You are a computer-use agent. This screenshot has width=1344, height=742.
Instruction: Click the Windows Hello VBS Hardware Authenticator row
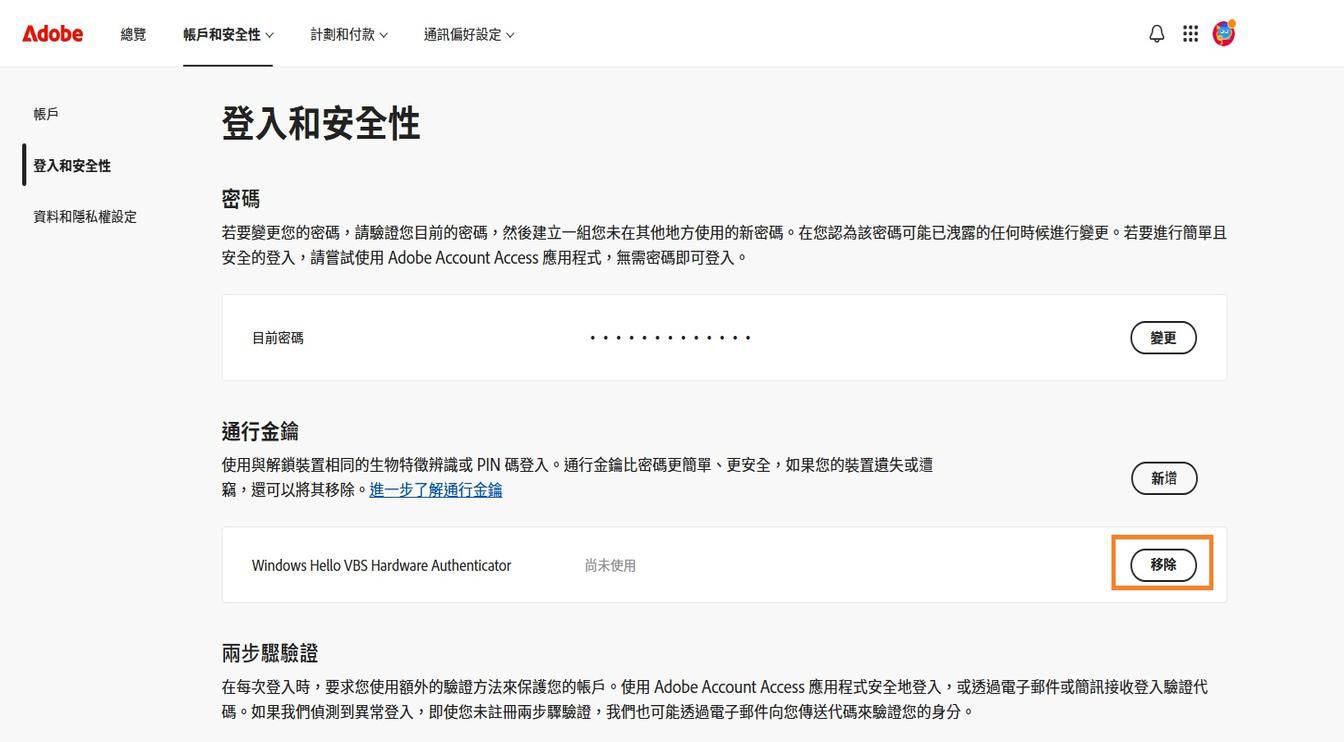[x=382, y=564]
